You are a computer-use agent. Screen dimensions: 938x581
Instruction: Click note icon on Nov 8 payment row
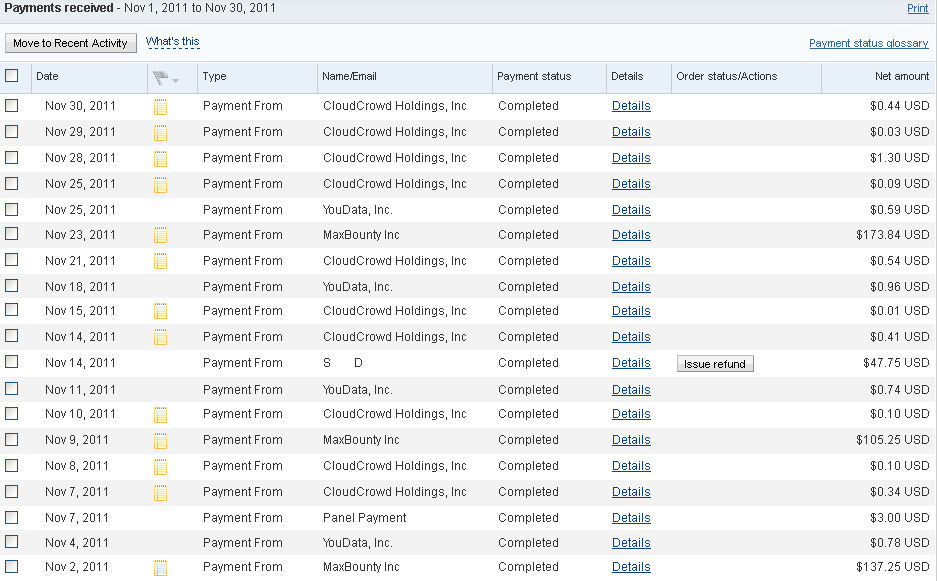160,467
